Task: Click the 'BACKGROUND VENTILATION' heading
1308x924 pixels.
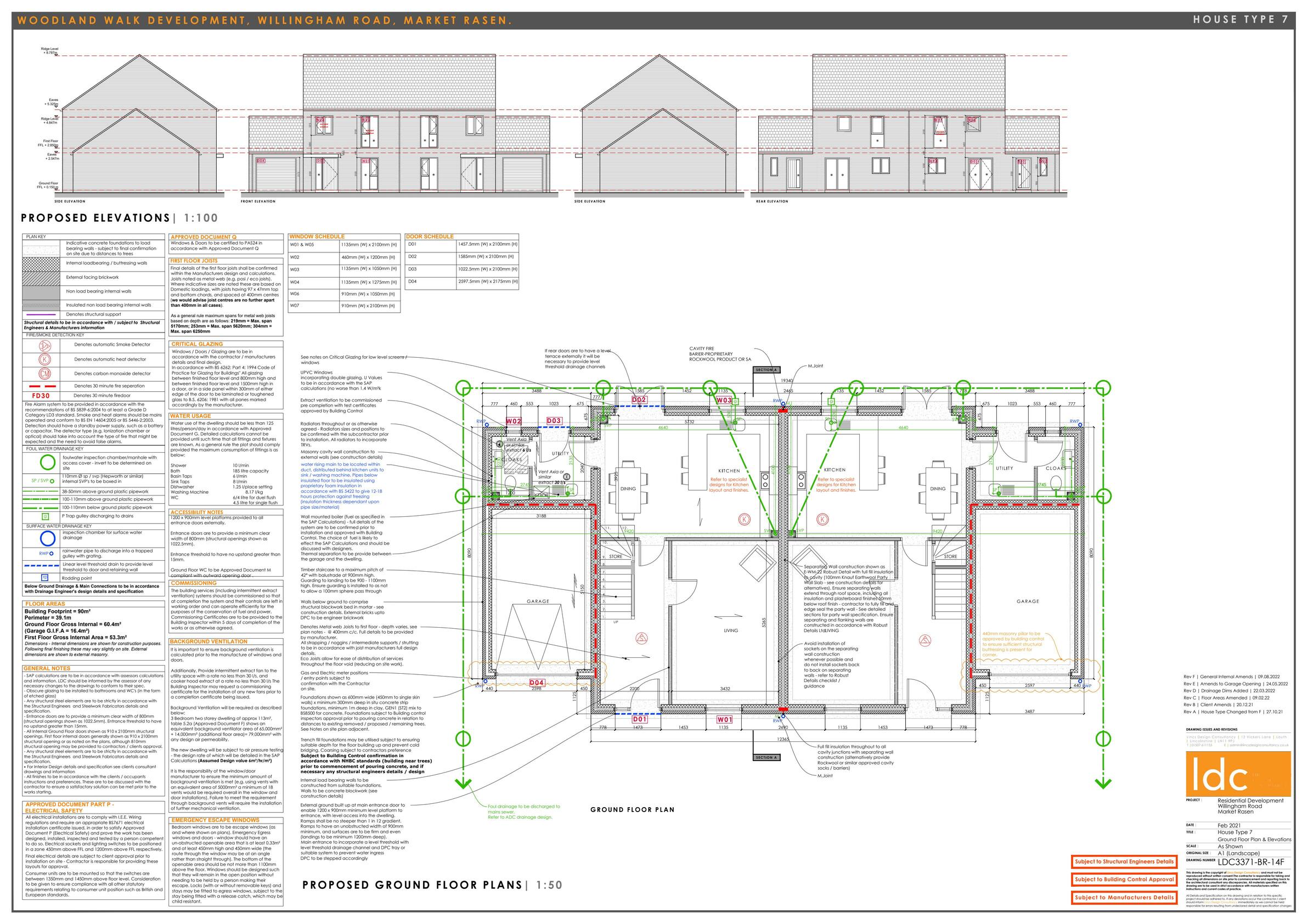Action: [x=208, y=641]
